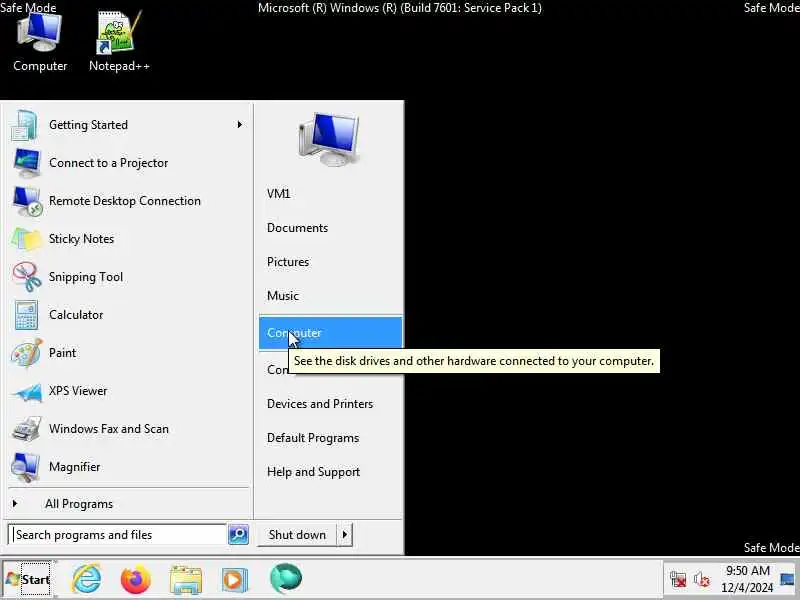Click the network tray icon

(x=678, y=580)
